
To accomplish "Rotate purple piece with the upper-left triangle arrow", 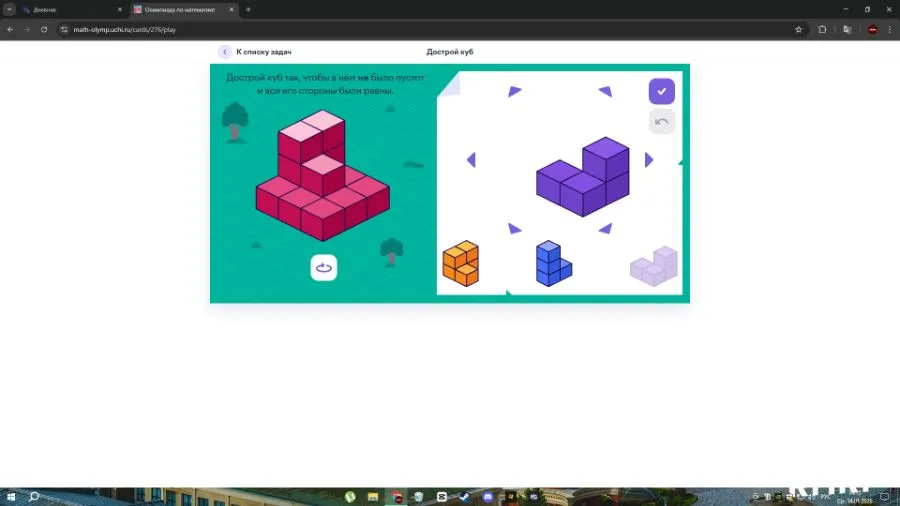I will click(x=514, y=91).
